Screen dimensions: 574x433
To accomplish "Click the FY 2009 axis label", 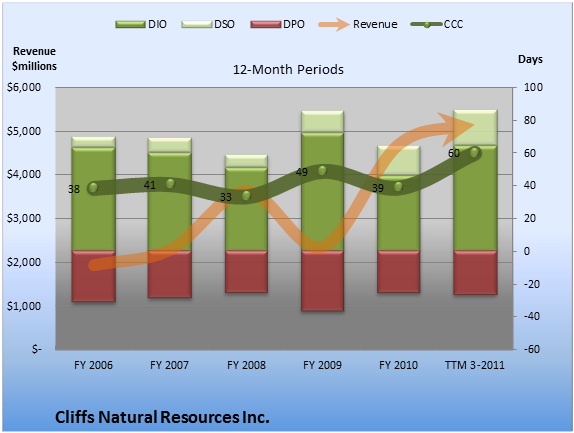I will pyautogui.click(x=322, y=365).
